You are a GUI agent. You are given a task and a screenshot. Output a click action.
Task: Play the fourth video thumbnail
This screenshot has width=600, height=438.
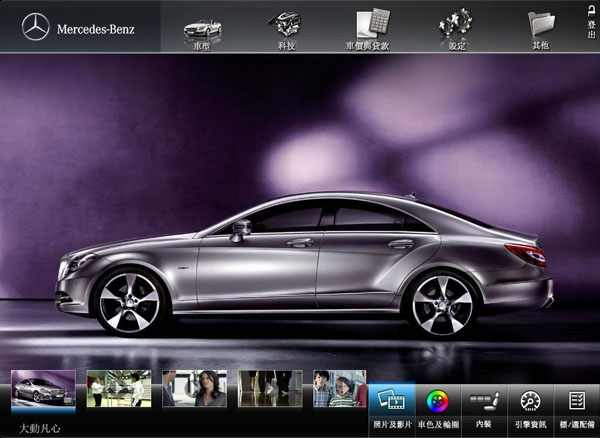point(270,389)
